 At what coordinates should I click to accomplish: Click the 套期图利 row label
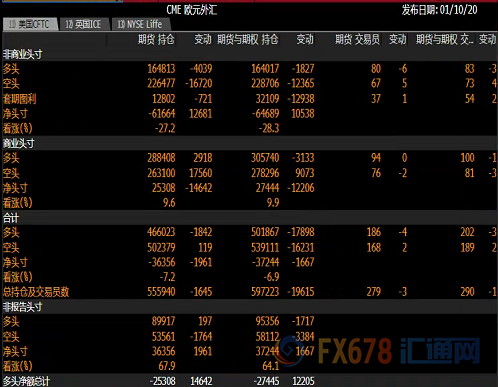coord(19,99)
